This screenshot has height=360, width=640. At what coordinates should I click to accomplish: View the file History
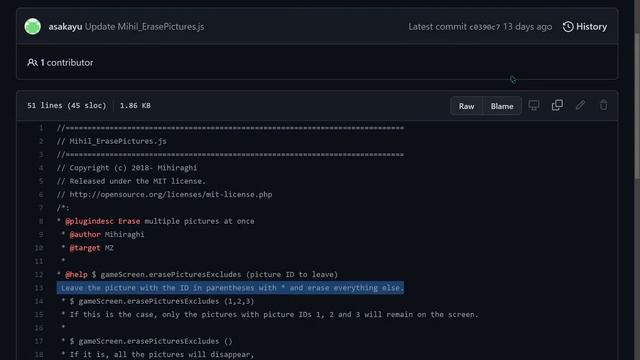pyautogui.click(x=585, y=27)
